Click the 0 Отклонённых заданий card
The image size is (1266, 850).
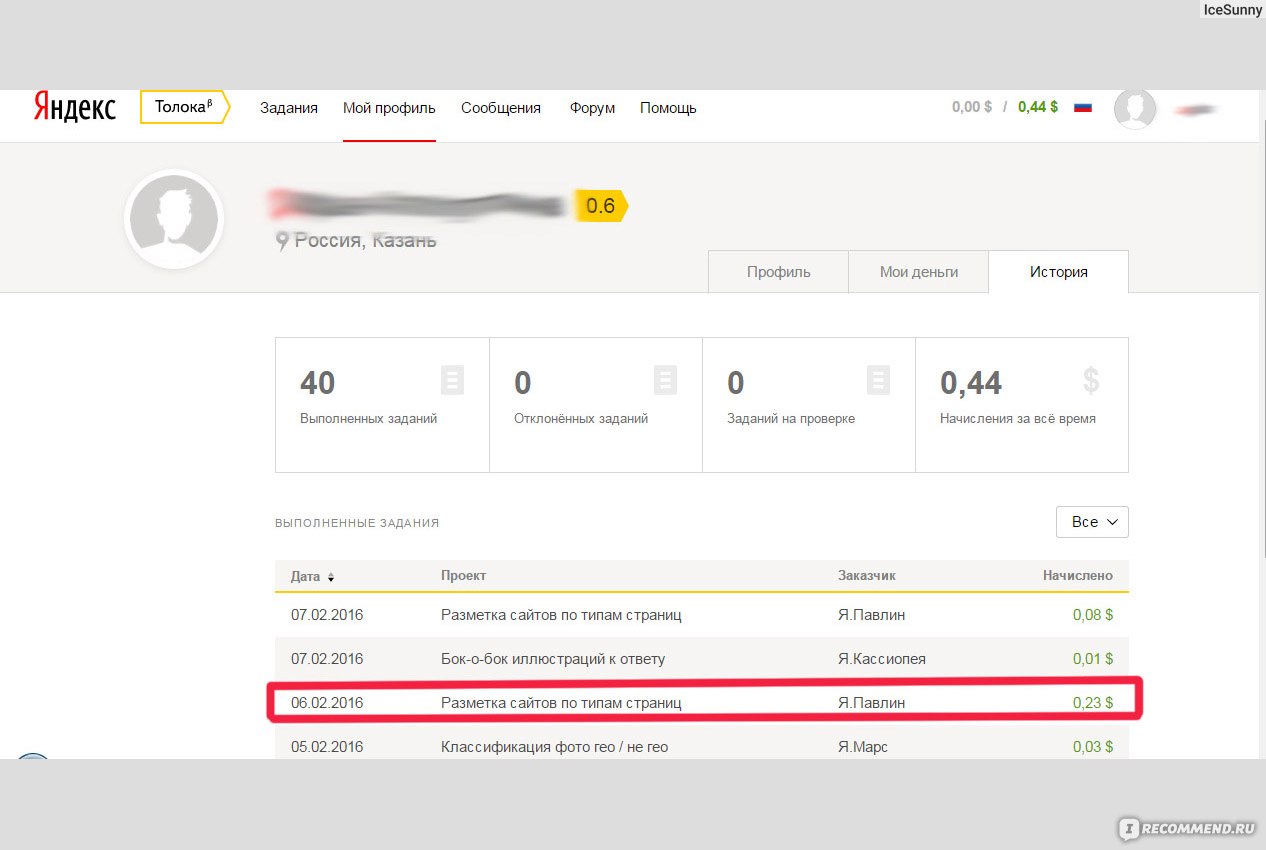point(596,405)
